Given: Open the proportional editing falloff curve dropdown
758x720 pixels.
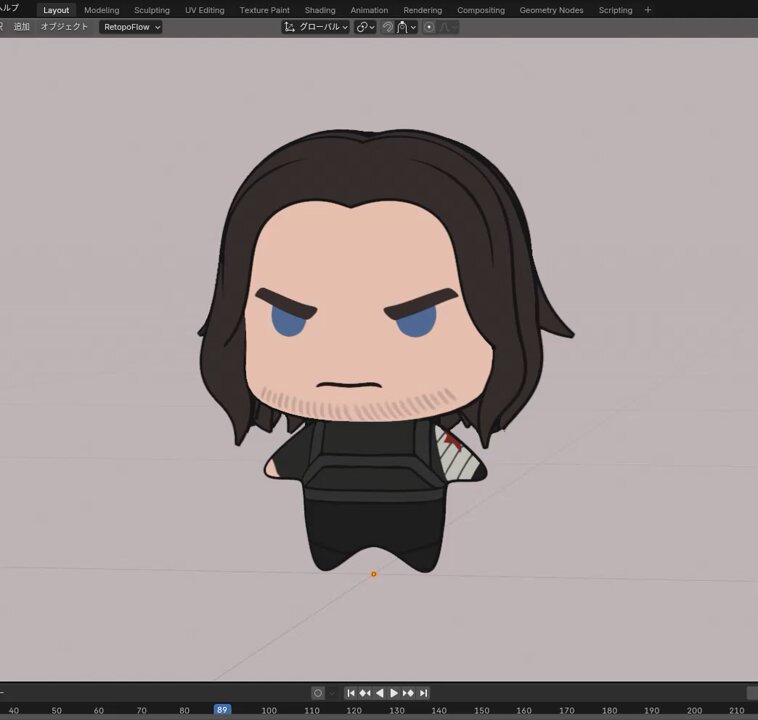Looking at the screenshot, I should [448, 27].
